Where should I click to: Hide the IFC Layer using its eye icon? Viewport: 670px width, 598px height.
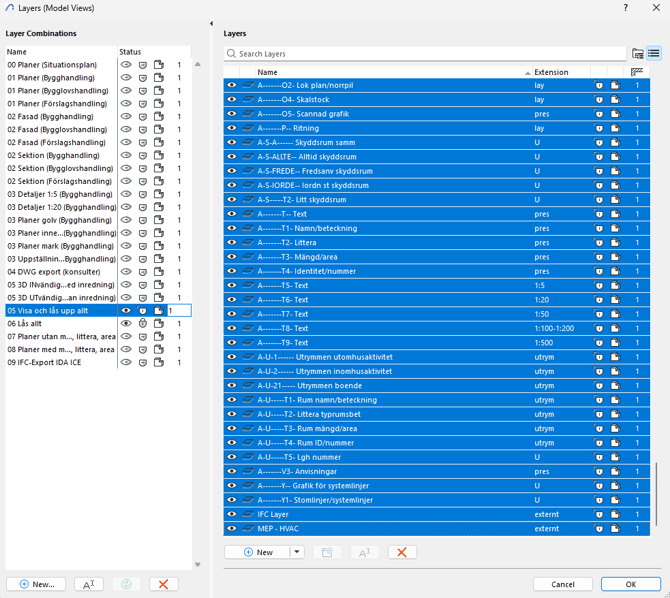[232, 514]
